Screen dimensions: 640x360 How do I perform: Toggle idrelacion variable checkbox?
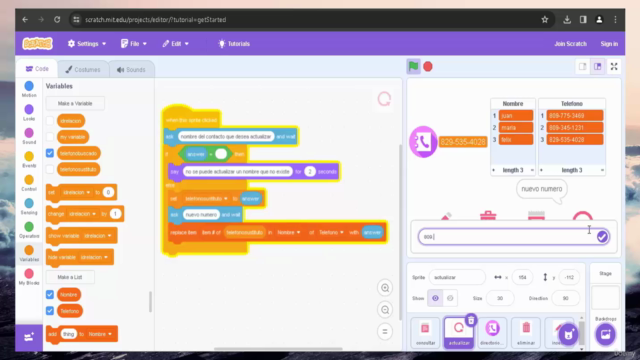click(50, 121)
